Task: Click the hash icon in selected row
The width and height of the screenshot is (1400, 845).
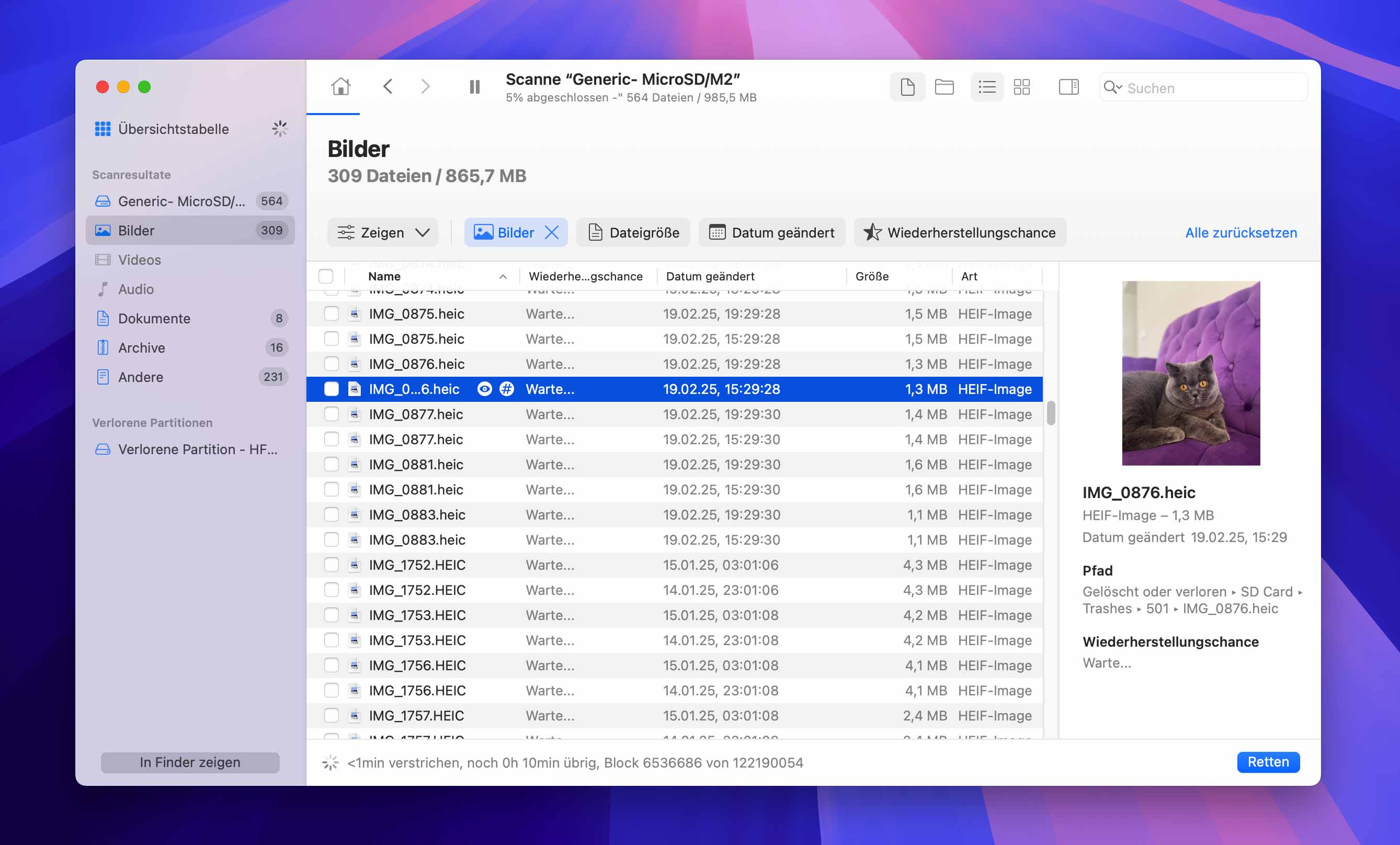Action: (506, 389)
